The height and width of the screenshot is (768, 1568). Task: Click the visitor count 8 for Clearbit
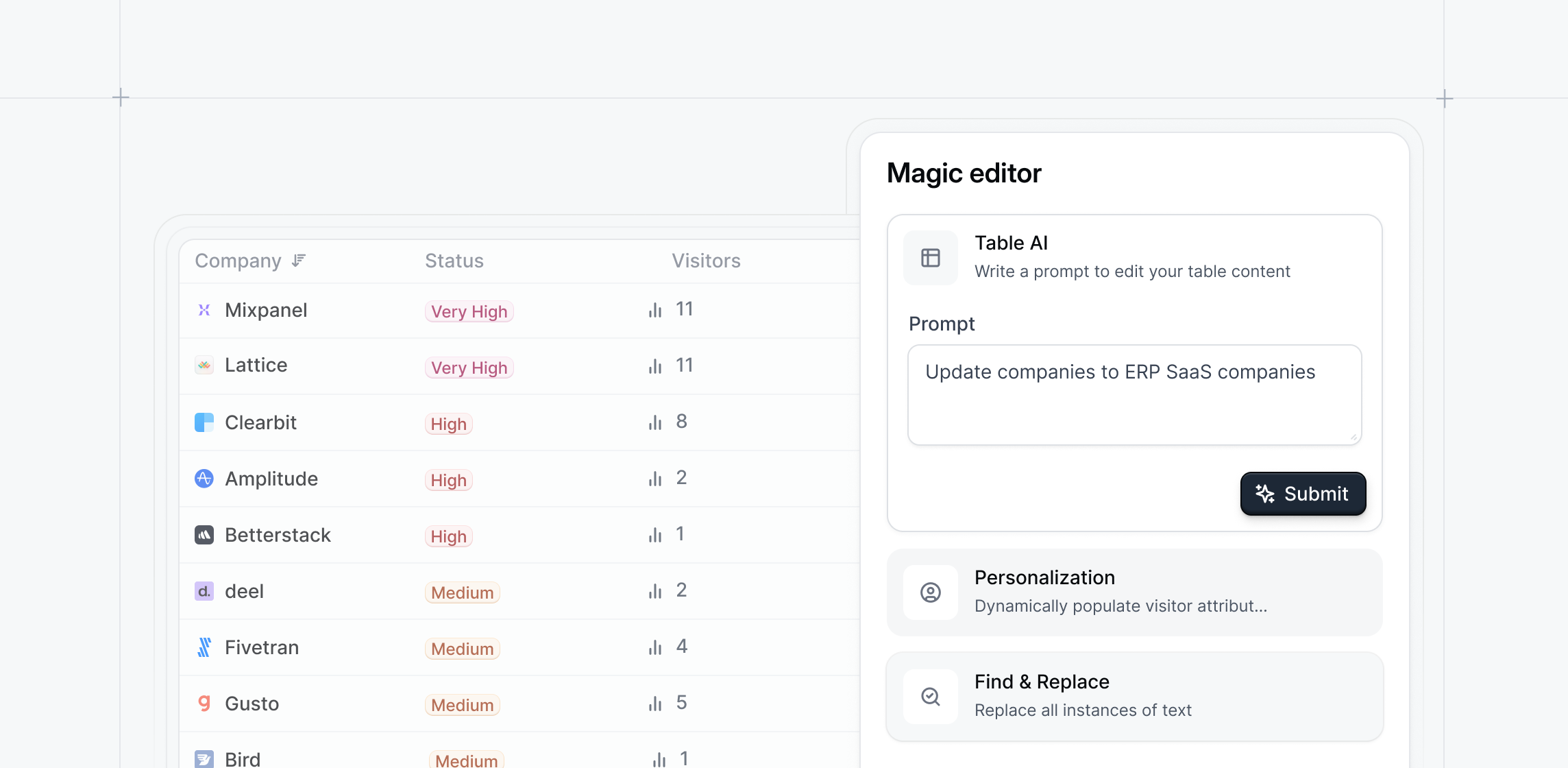681,421
